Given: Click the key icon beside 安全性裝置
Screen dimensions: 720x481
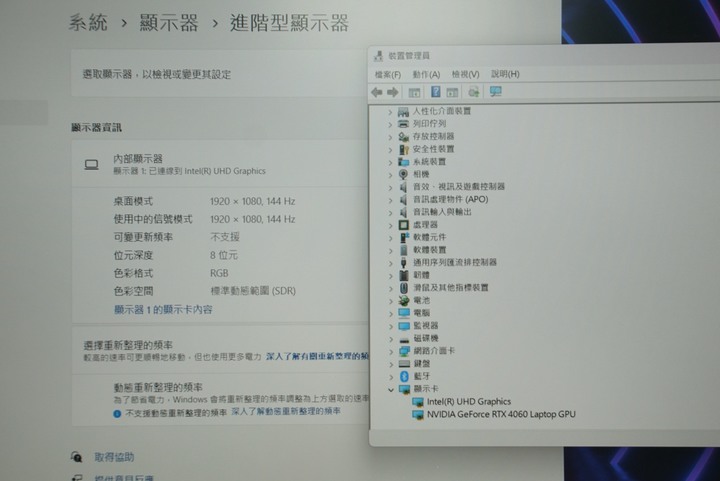Looking at the screenshot, I should pyautogui.click(x=404, y=149).
